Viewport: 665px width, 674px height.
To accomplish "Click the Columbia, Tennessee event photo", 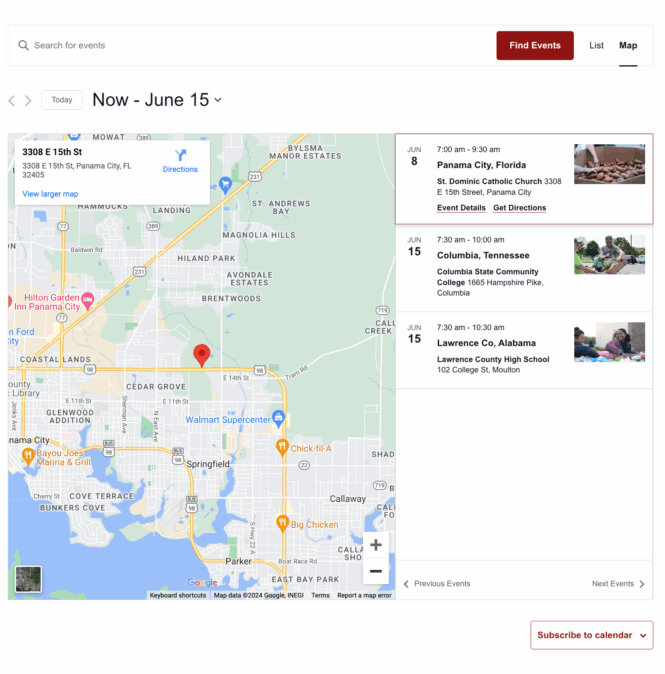I will [610, 254].
